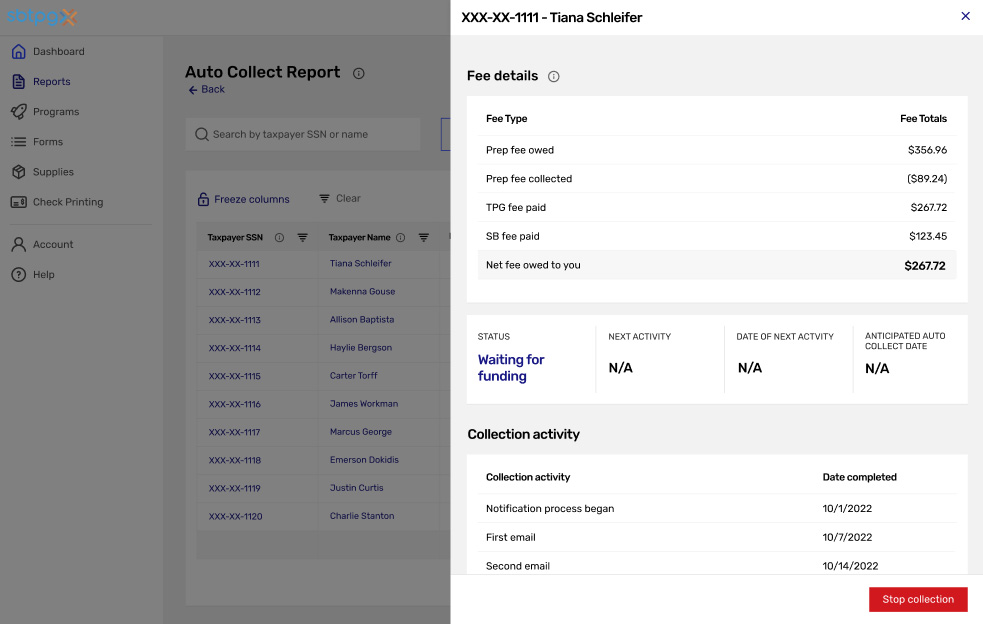
Task: Select the Programs rocket icon
Action: pos(18,111)
